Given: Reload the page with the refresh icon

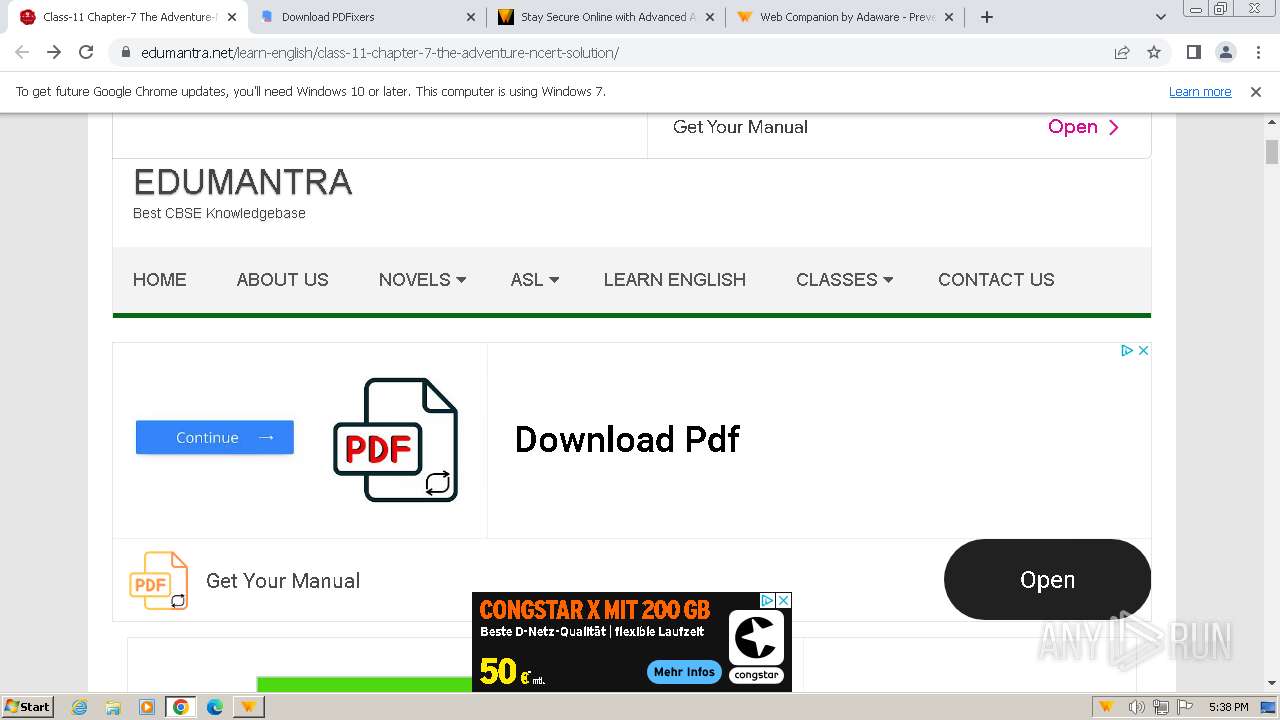Looking at the screenshot, I should [86, 52].
